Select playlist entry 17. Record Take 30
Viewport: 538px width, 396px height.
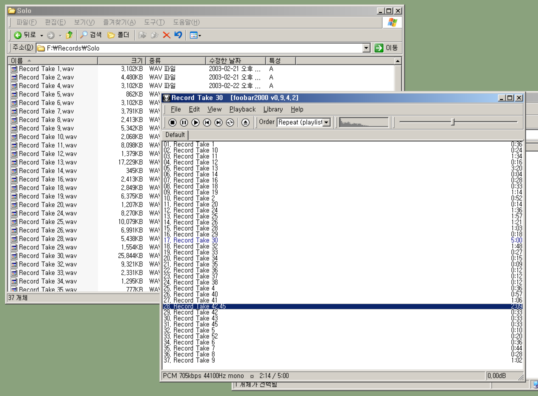pos(343,240)
